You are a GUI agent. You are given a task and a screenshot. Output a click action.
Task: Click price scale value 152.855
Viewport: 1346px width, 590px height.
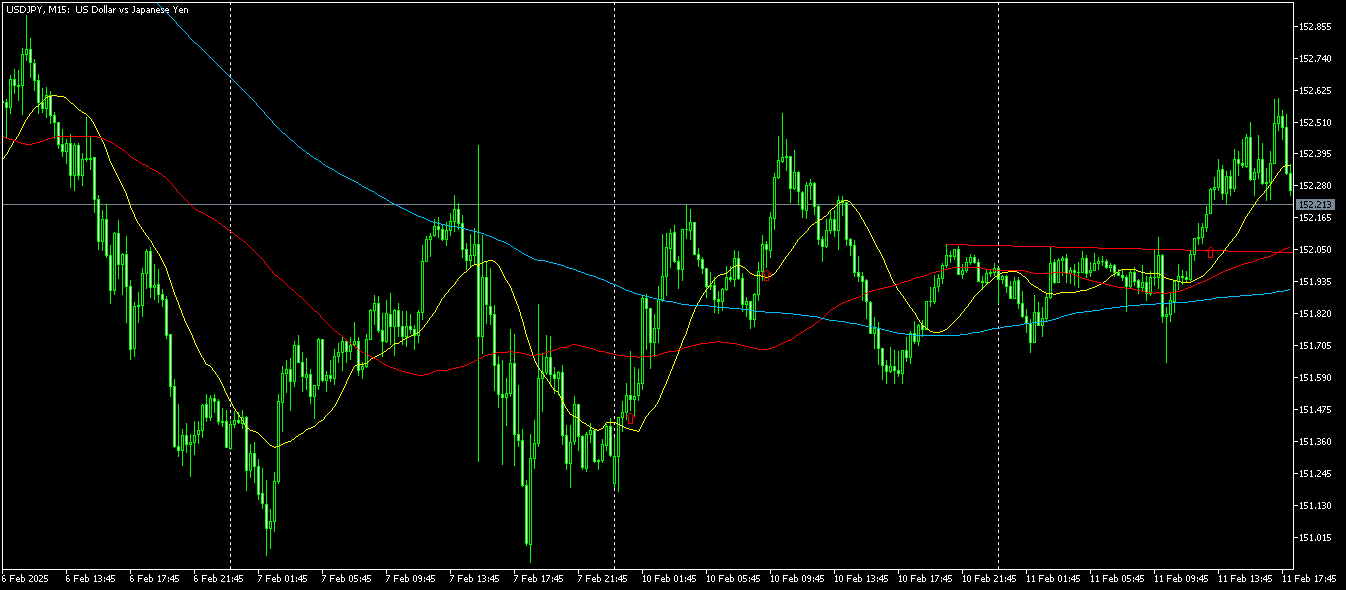click(x=1313, y=26)
